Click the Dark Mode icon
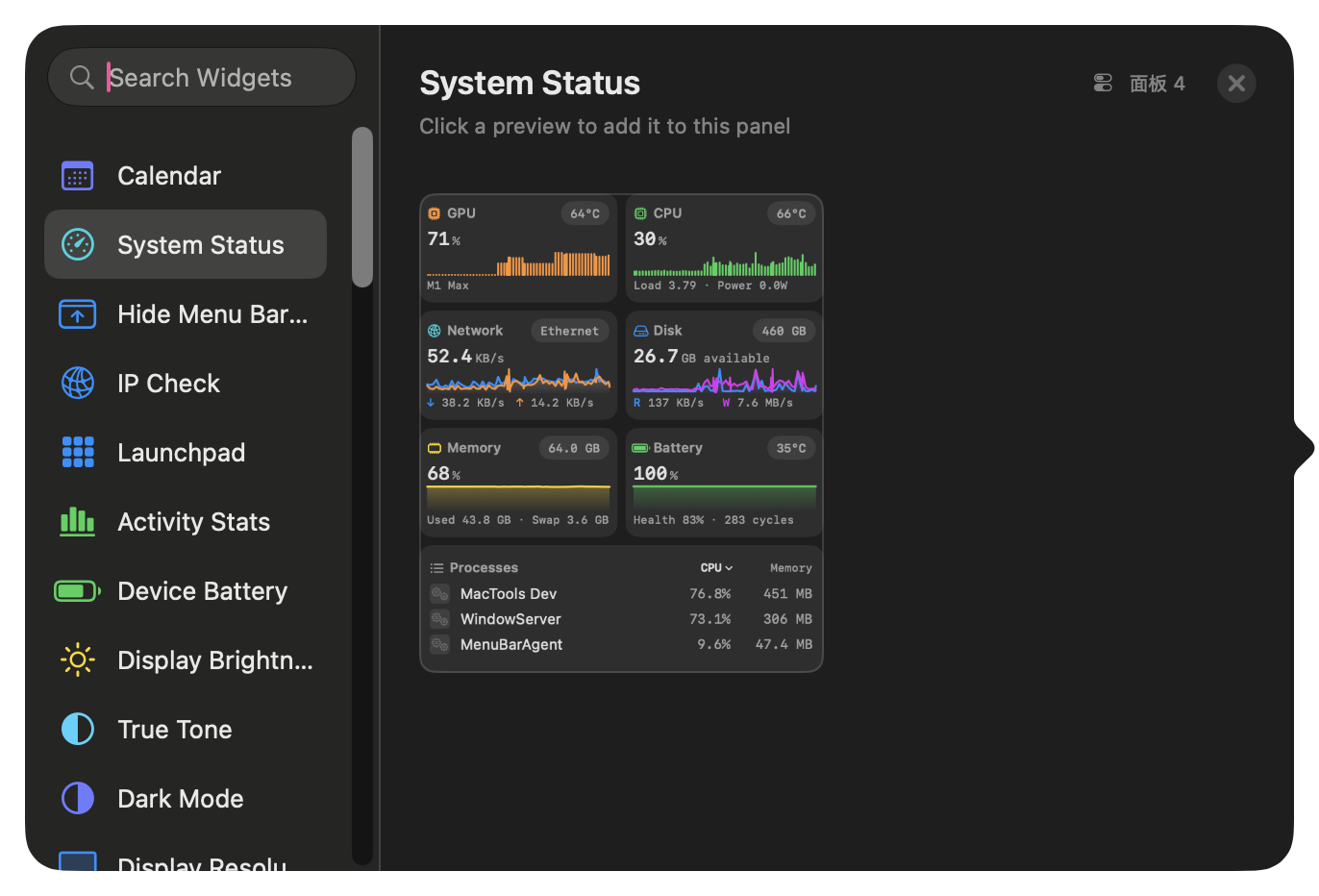The image size is (1319, 896). (78, 798)
